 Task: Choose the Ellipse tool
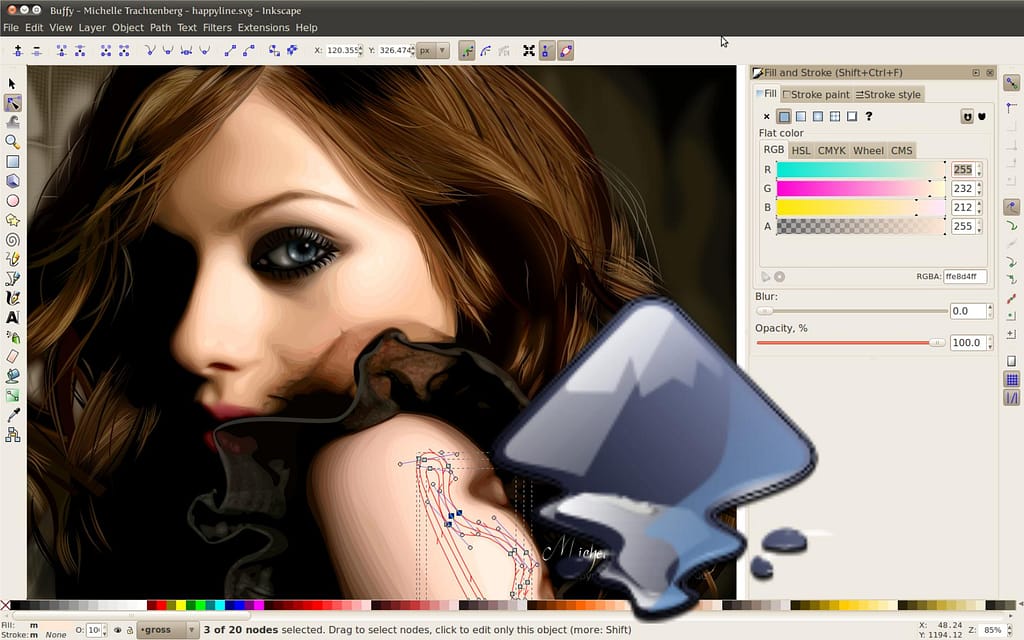[x=13, y=200]
